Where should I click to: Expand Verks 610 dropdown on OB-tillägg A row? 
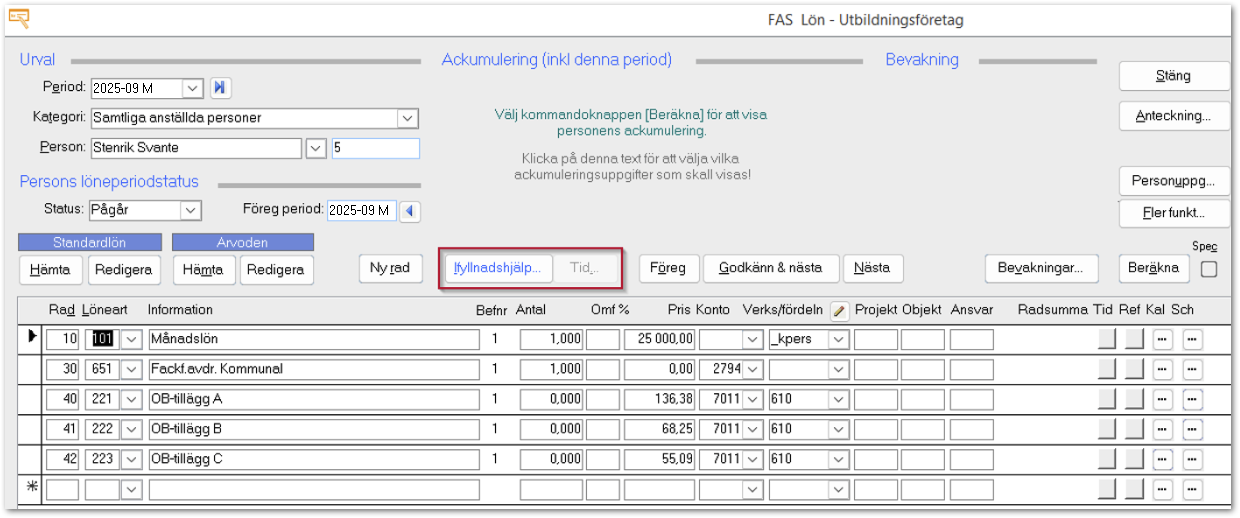(839, 400)
